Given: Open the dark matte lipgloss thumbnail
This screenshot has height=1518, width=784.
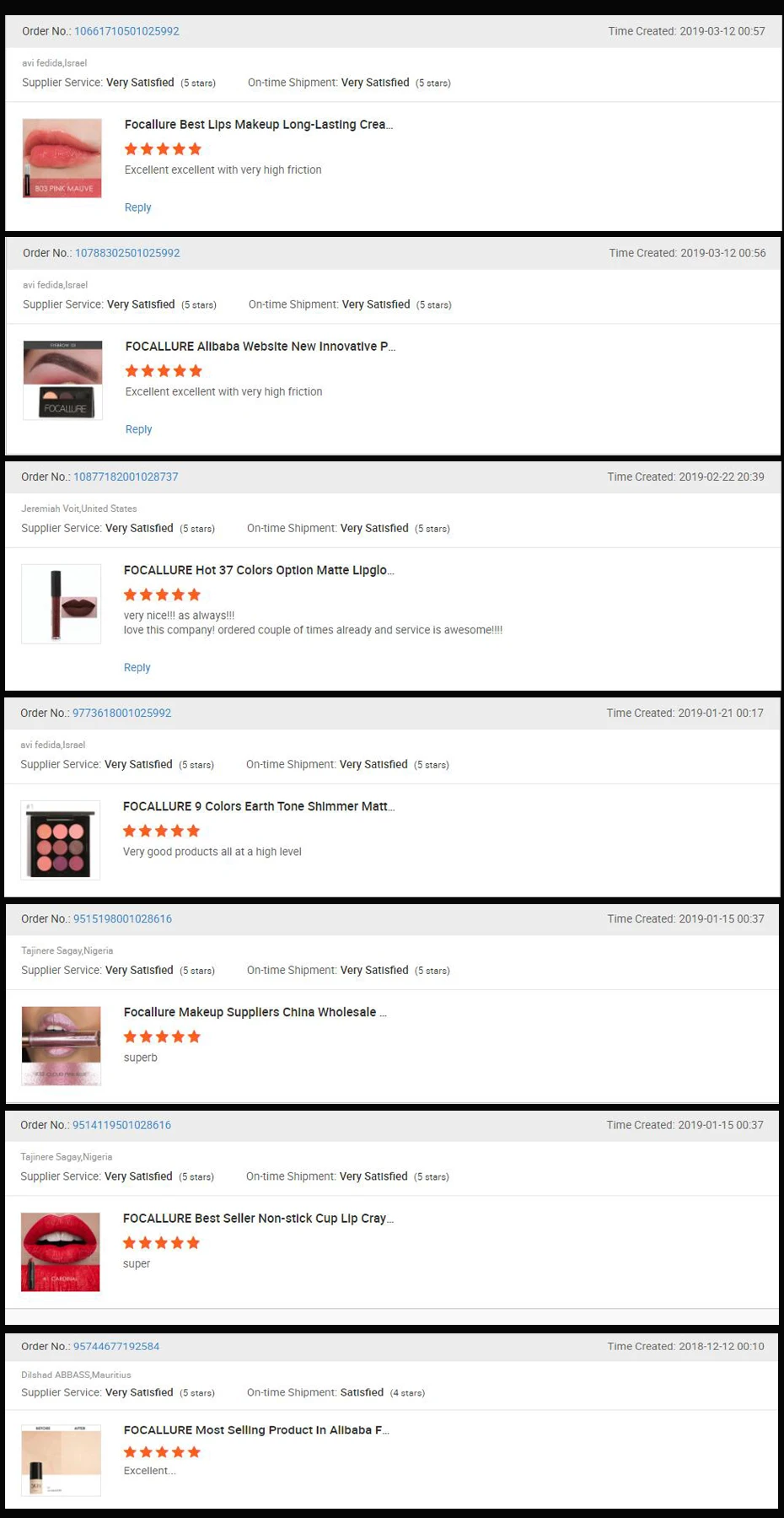Looking at the screenshot, I should pyautogui.click(x=62, y=604).
